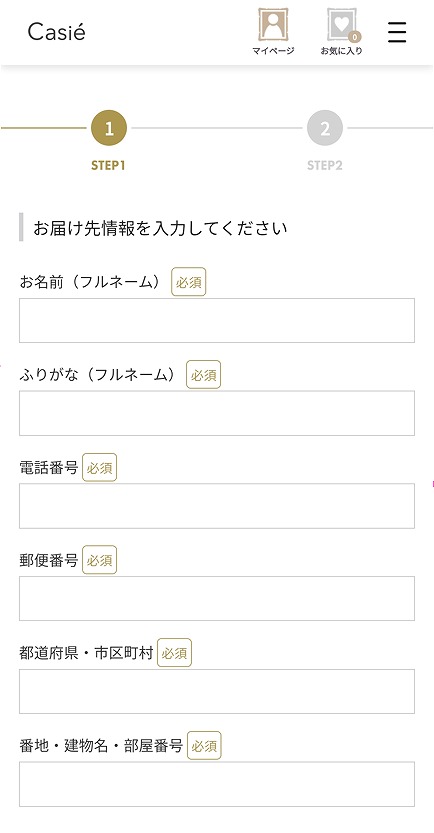
Task: Focus the 番地・建物名・部屋番号 input field
Action: pyautogui.click(x=217, y=784)
